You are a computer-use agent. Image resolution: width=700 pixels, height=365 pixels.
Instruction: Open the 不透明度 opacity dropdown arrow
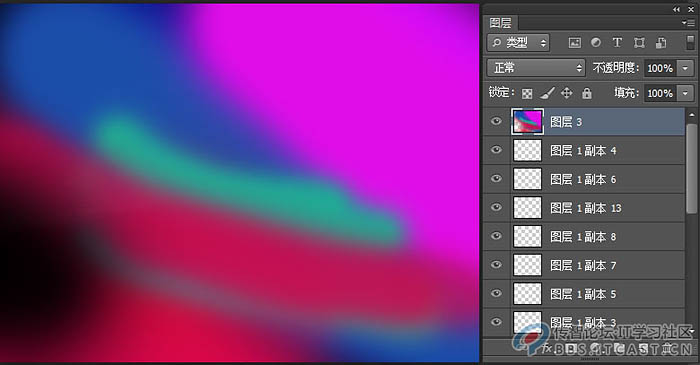coord(685,68)
